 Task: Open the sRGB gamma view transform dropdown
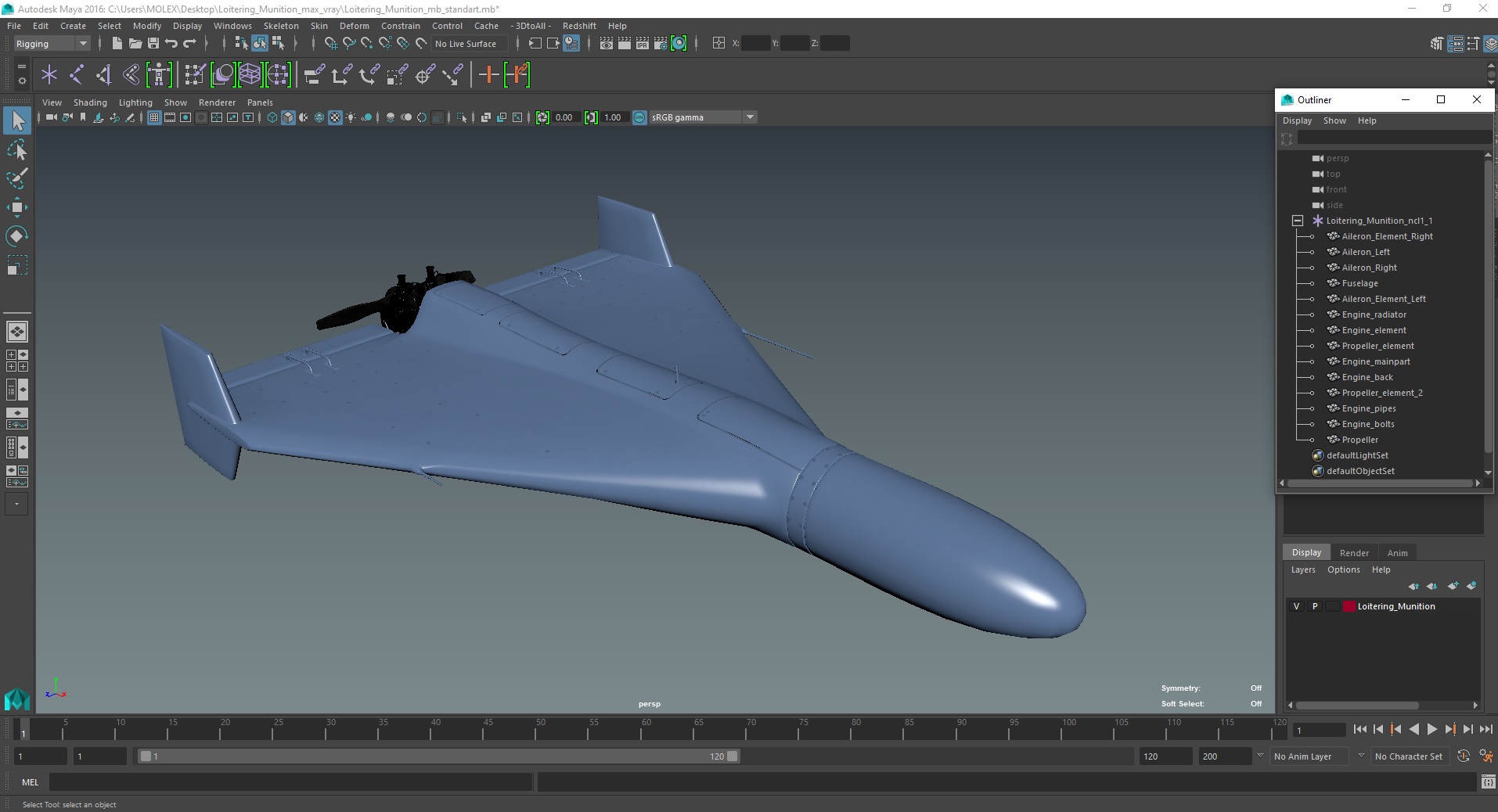[750, 117]
